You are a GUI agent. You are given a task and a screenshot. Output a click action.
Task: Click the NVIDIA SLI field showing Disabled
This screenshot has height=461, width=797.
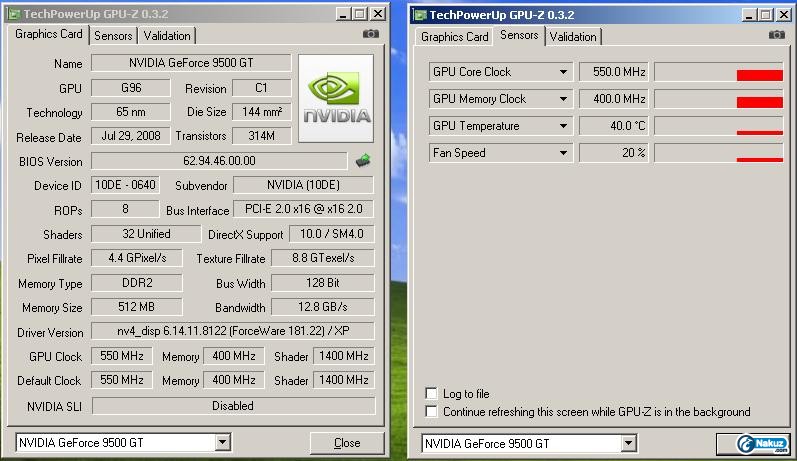[233, 406]
